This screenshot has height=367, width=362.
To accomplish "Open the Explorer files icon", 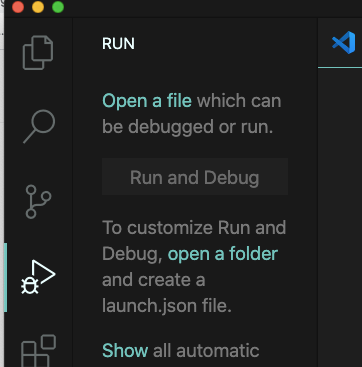I will [x=38, y=53].
